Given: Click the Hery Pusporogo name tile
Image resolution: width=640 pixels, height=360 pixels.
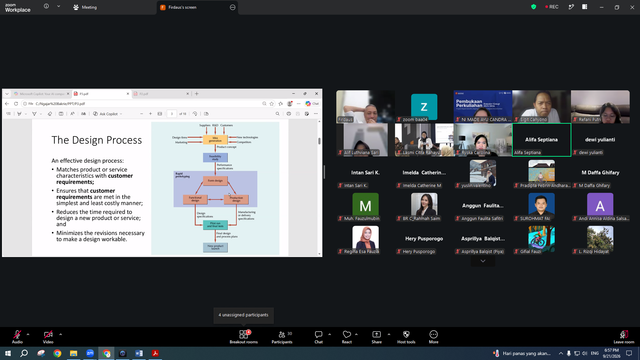Looking at the screenshot, I should [424, 239].
